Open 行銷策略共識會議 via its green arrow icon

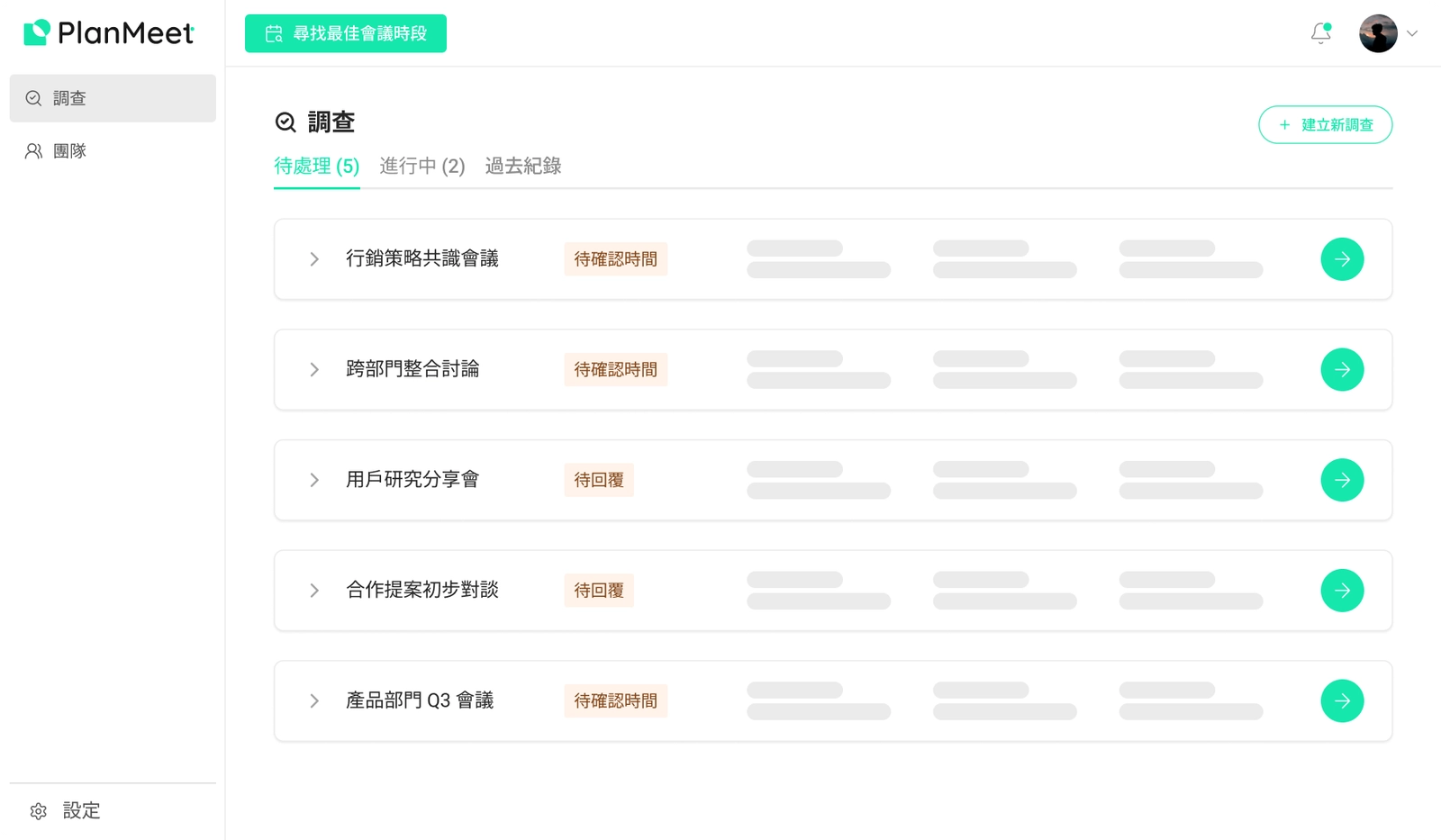[1342, 258]
